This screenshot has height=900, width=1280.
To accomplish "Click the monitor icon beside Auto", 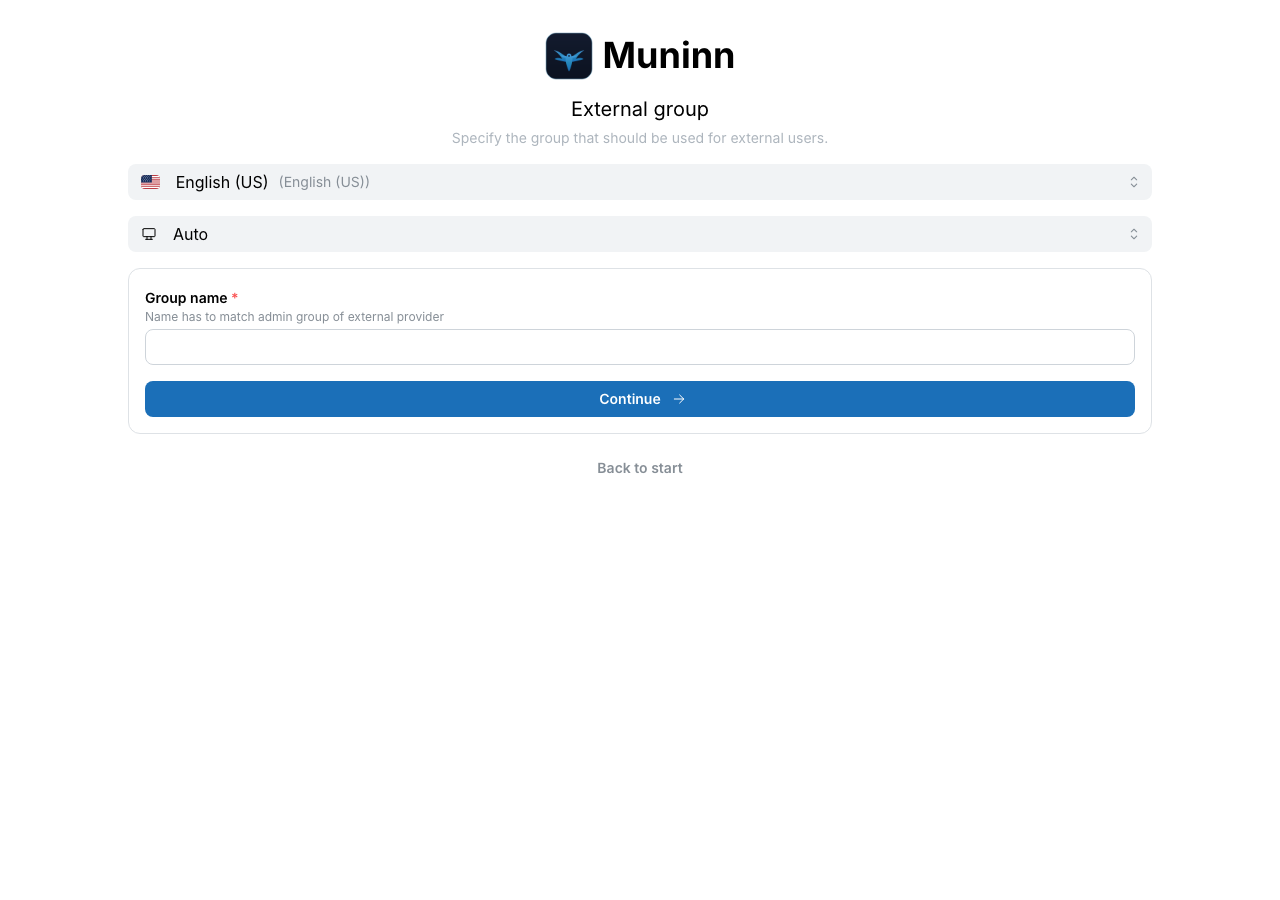I will 149,234.
